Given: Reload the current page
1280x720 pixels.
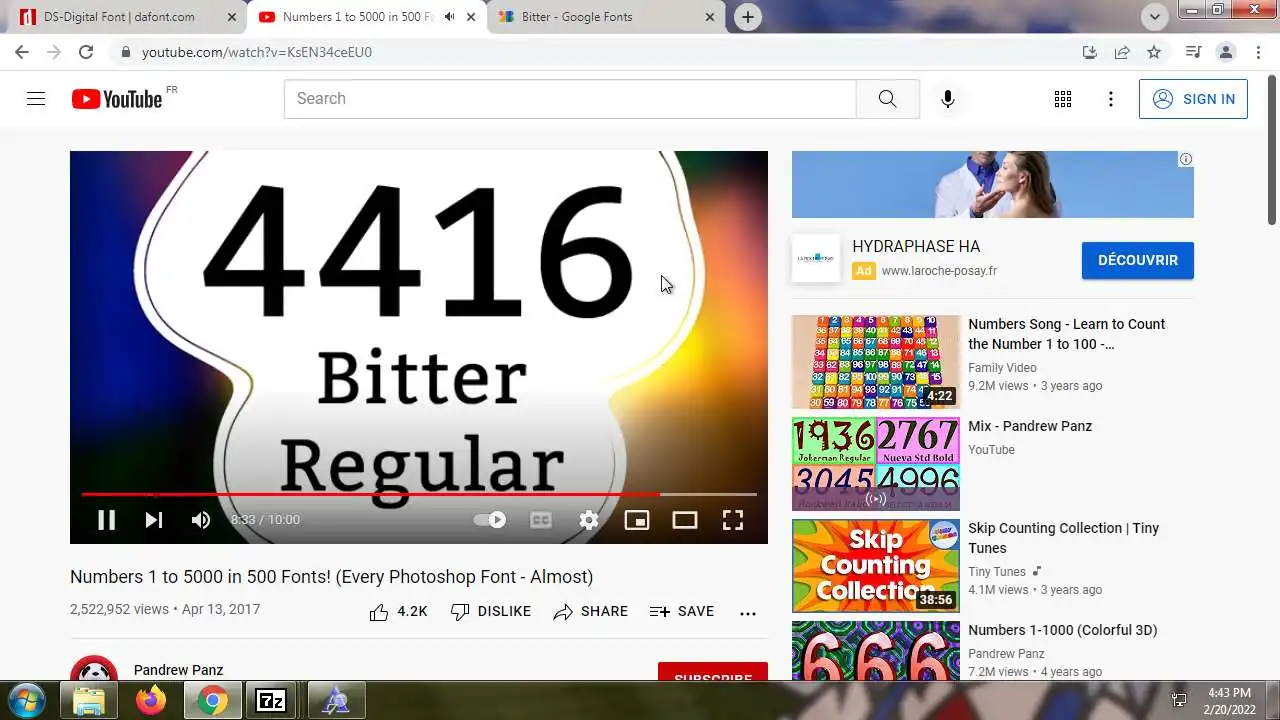Looking at the screenshot, I should click(x=86, y=52).
